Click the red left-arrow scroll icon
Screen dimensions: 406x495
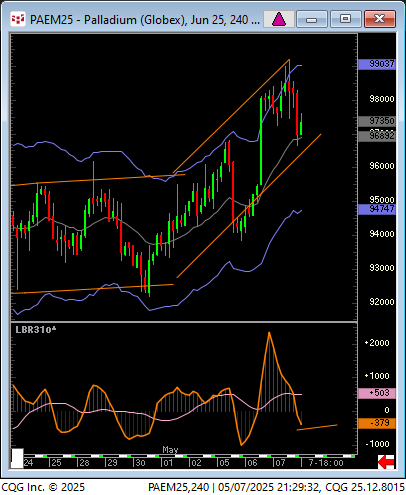(386, 462)
